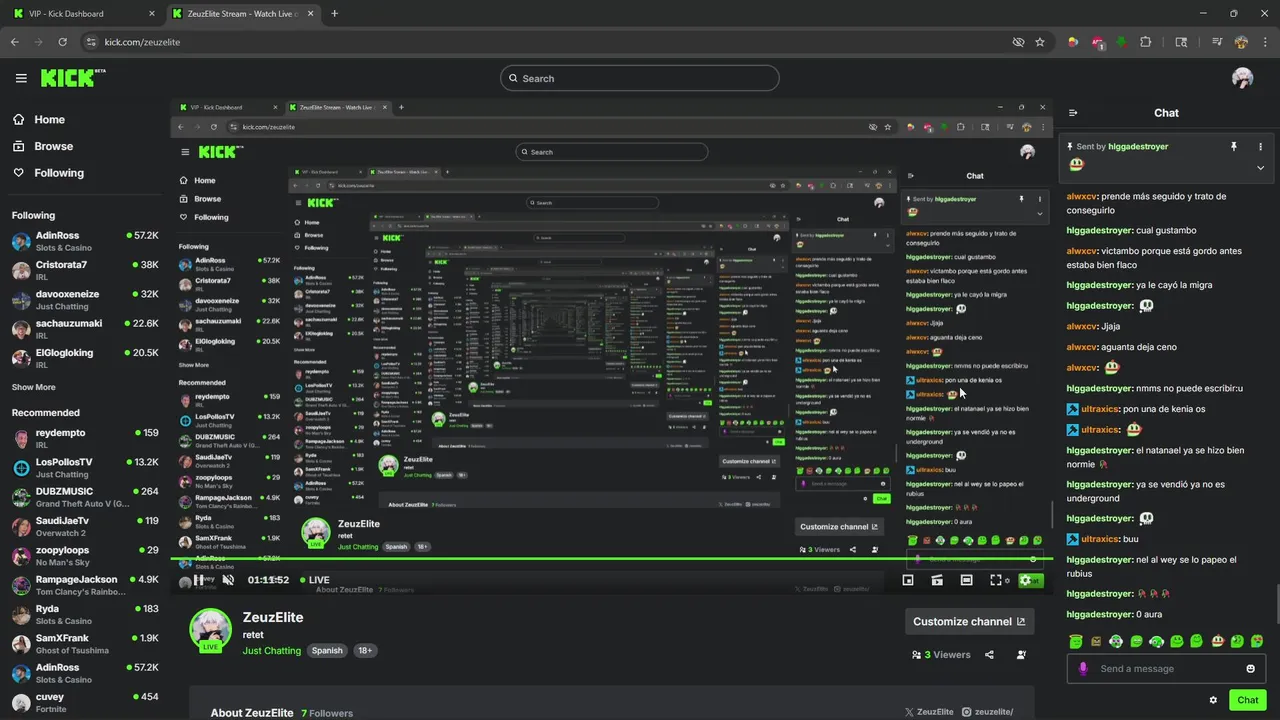Expand Show More under Following
Screen dimensions: 1280x720
pos(34,387)
